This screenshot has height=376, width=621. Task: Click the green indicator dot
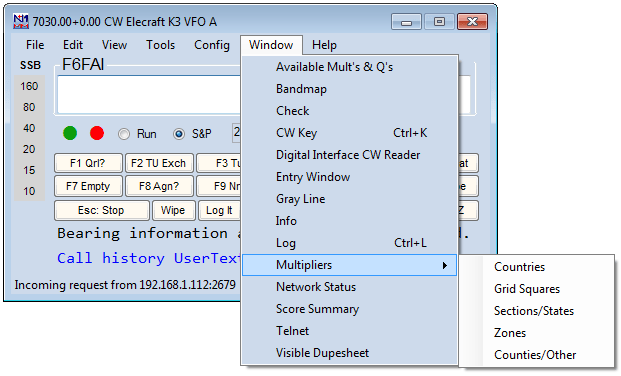[x=70, y=133]
